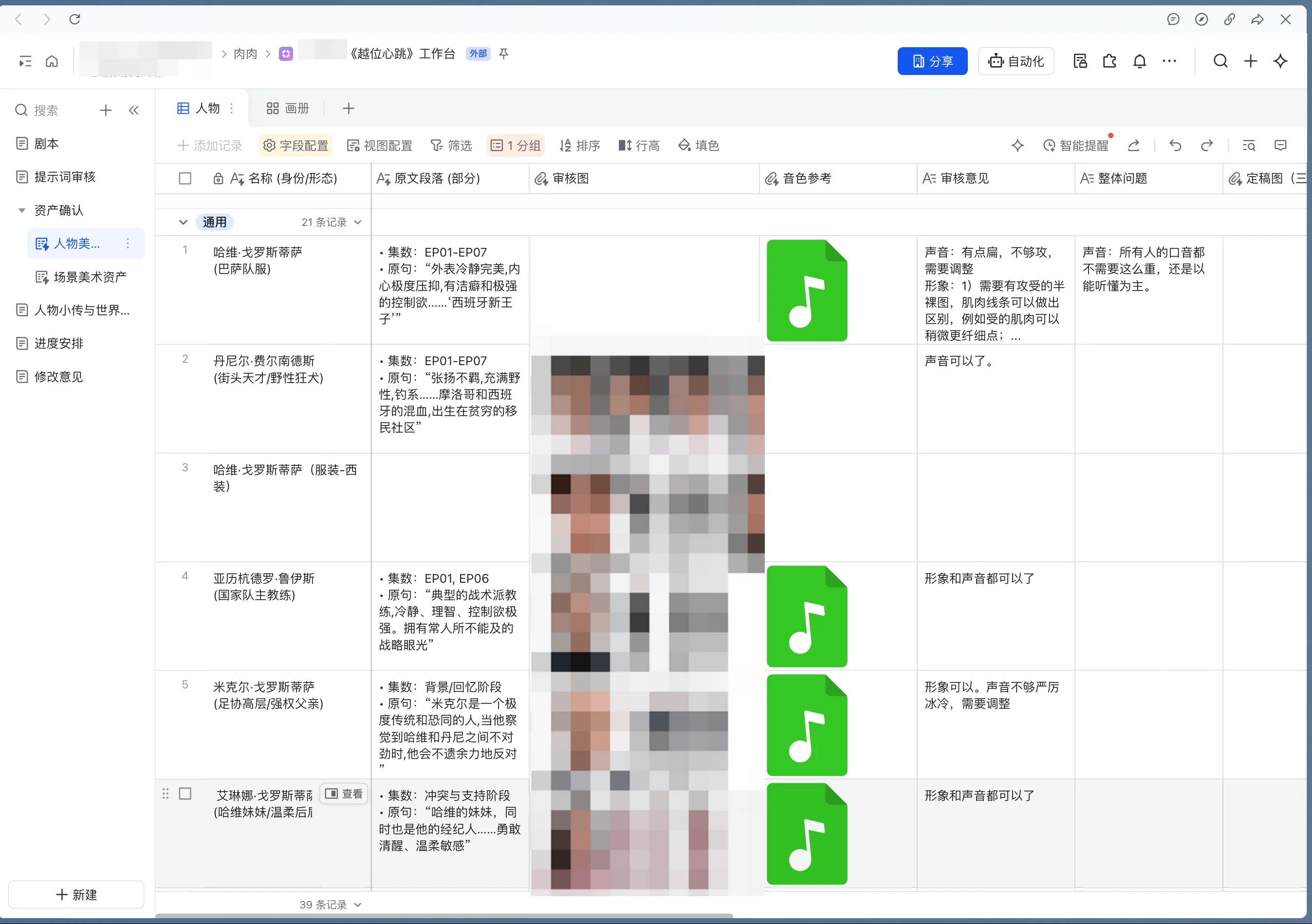
Task: Open audio attachment for 艾琳娜 row
Action: pos(806,833)
